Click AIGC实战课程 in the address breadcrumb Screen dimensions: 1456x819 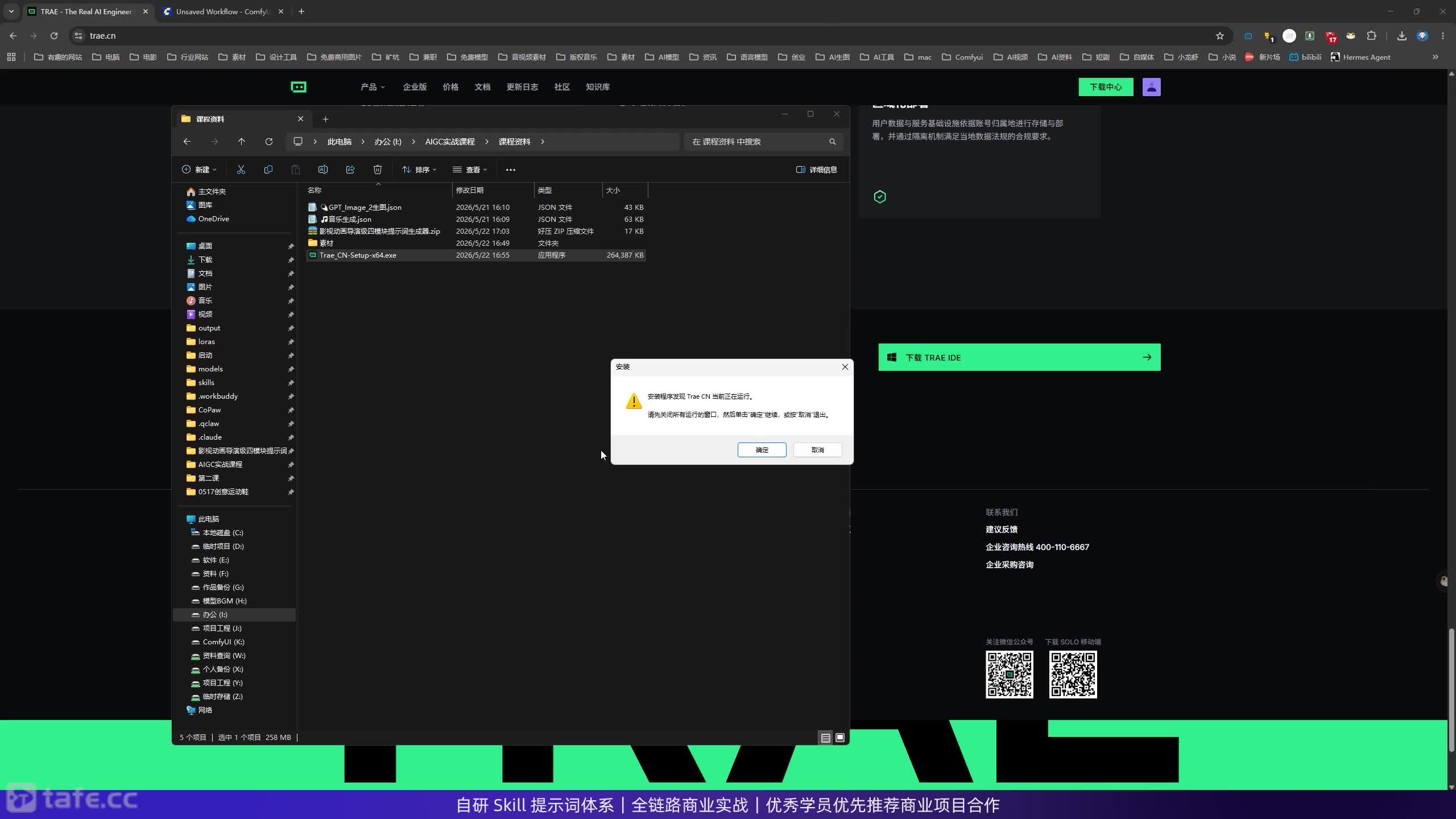click(x=450, y=142)
